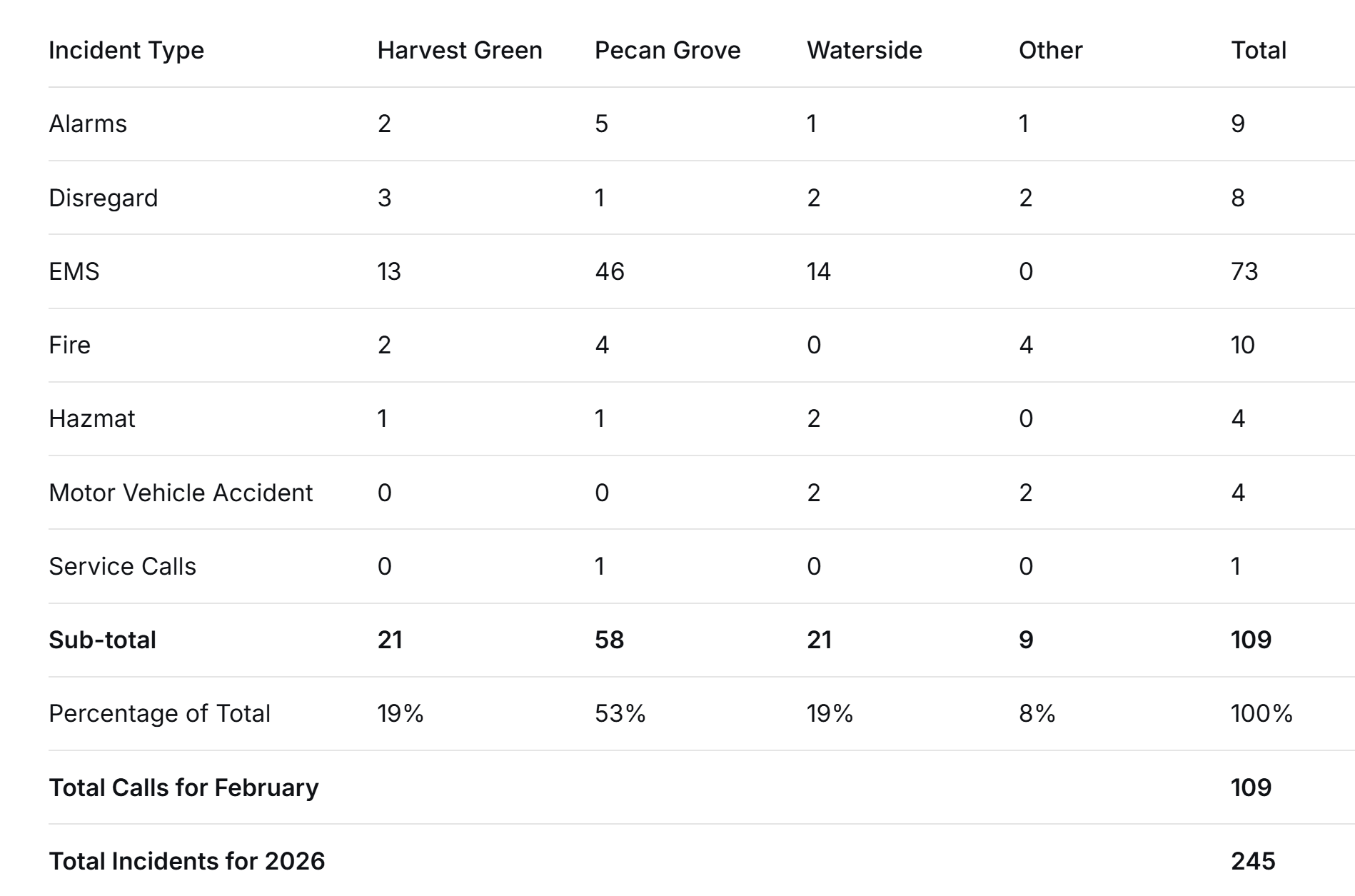Viewport: 1355px width, 896px height.
Task: Select the Pecan Grove sub-total value 58
Action: [x=609, y=640]
